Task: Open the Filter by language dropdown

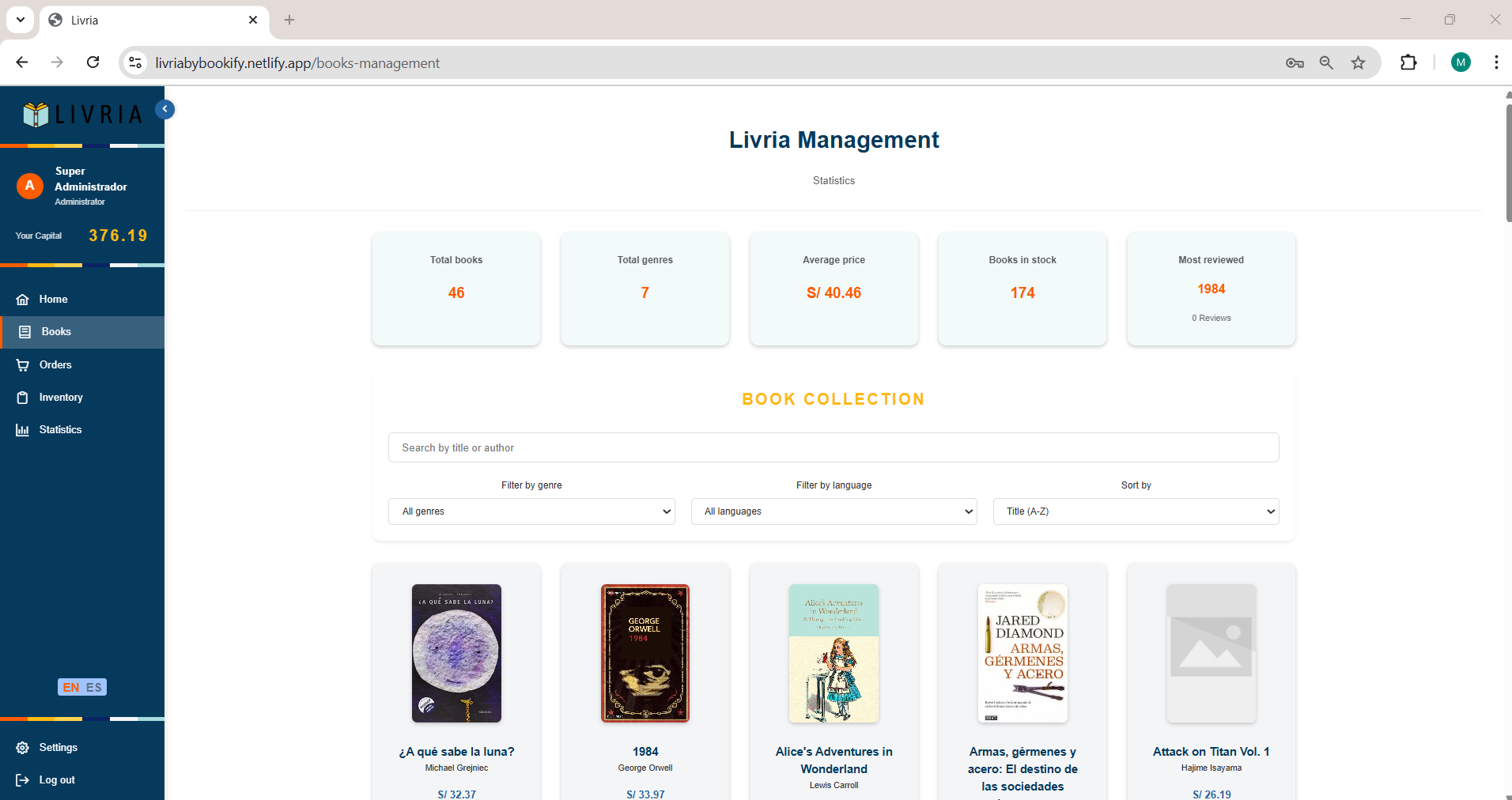Action: (x=833, y=511)
